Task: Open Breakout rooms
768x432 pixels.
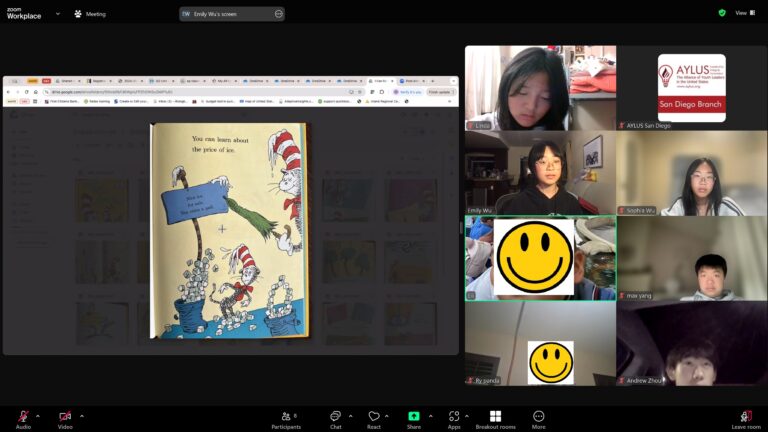Action: pyautogui.click(x=495, y=420)
